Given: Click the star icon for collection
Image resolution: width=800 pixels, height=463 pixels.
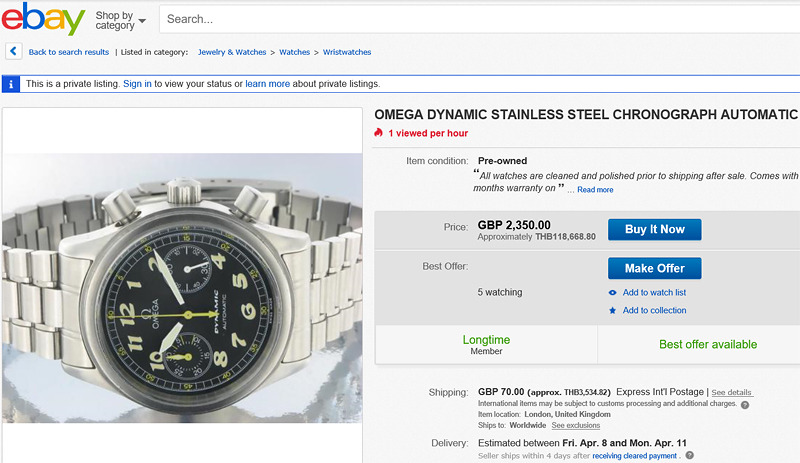Looking at the screenshot, I should coord(613,311).
